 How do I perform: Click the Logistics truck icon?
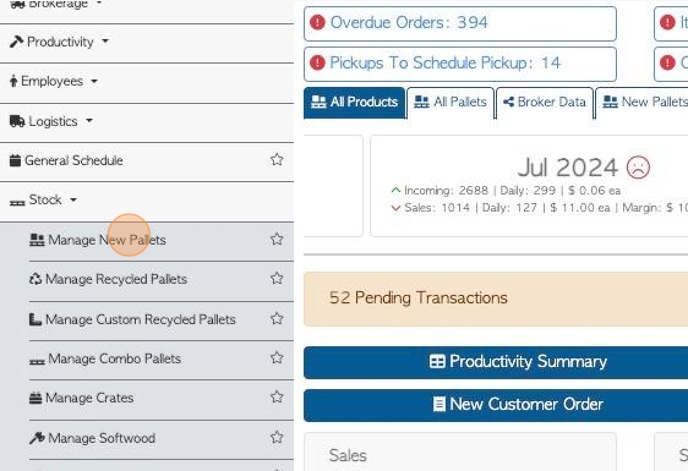[16, 121]
